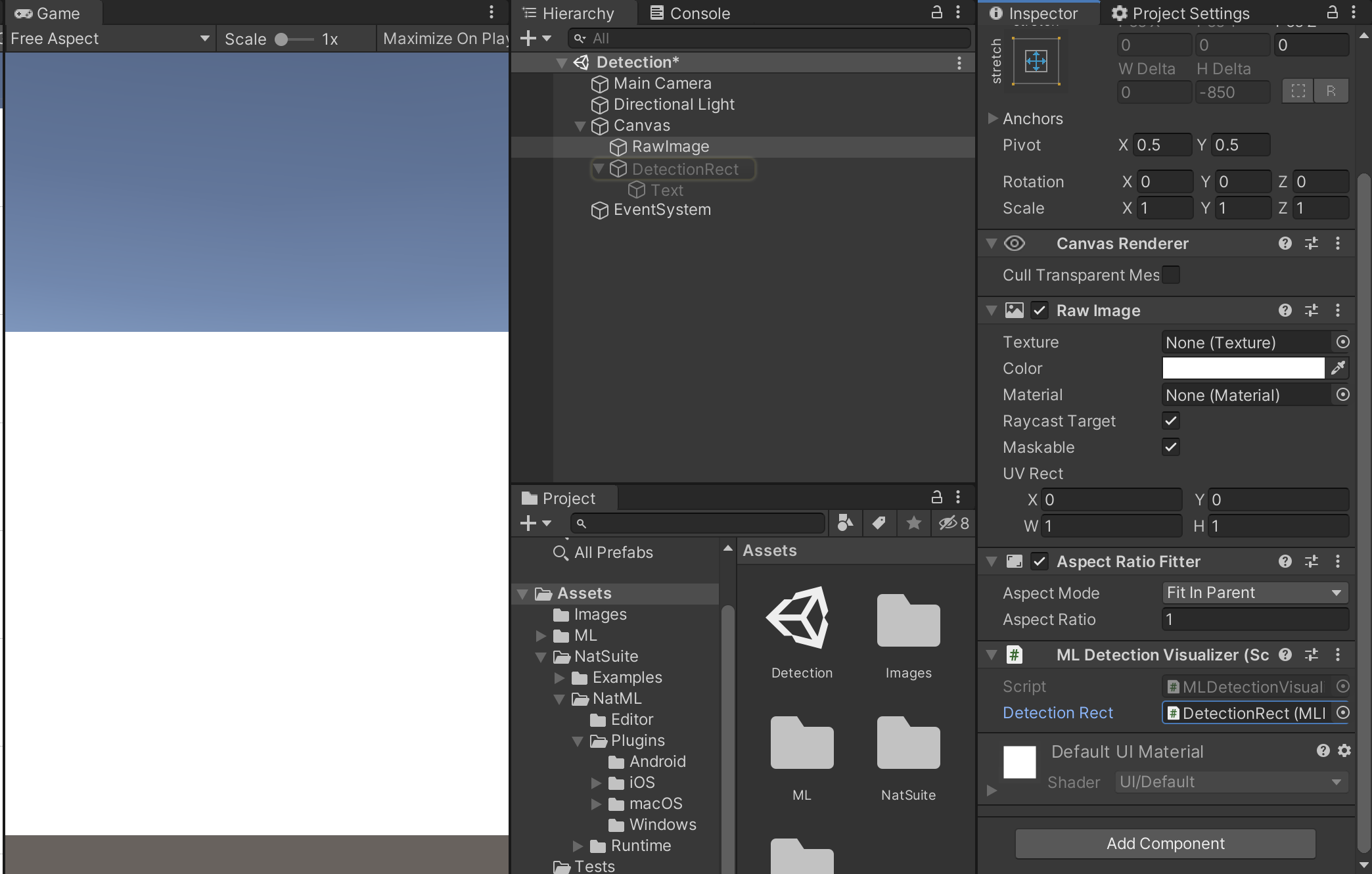
Task: Click the anchor presets stretch icon
Action: 1036,62
